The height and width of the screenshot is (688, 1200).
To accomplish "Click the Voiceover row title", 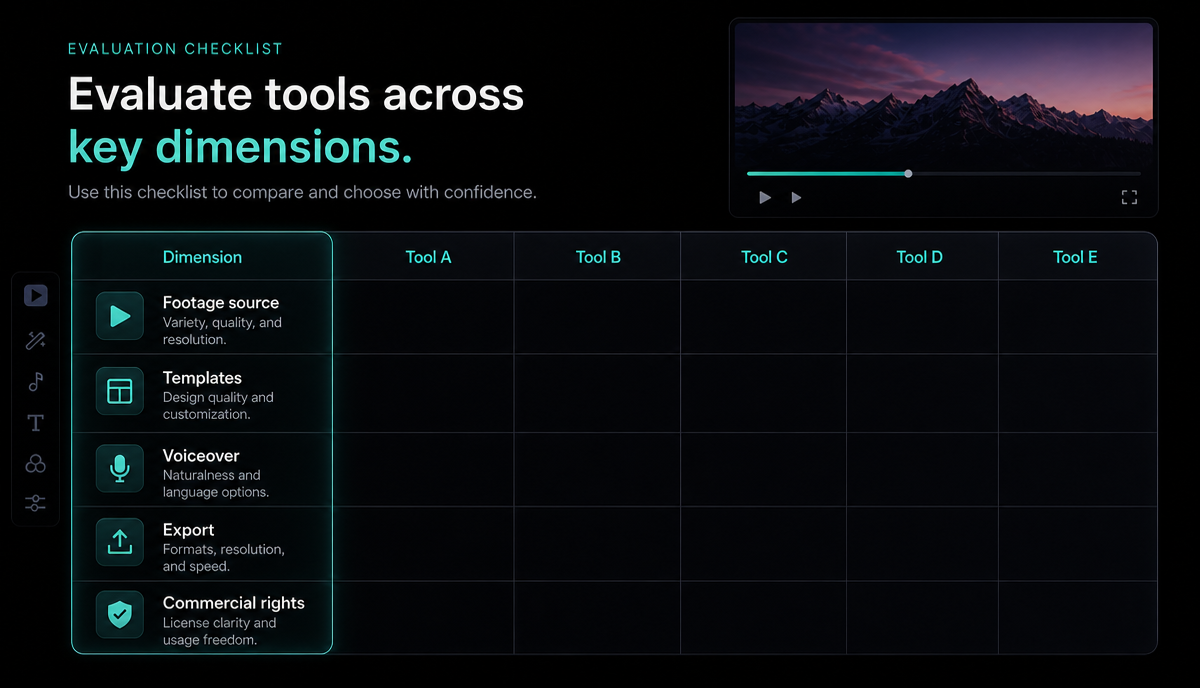I will click(x=201, y=455).
